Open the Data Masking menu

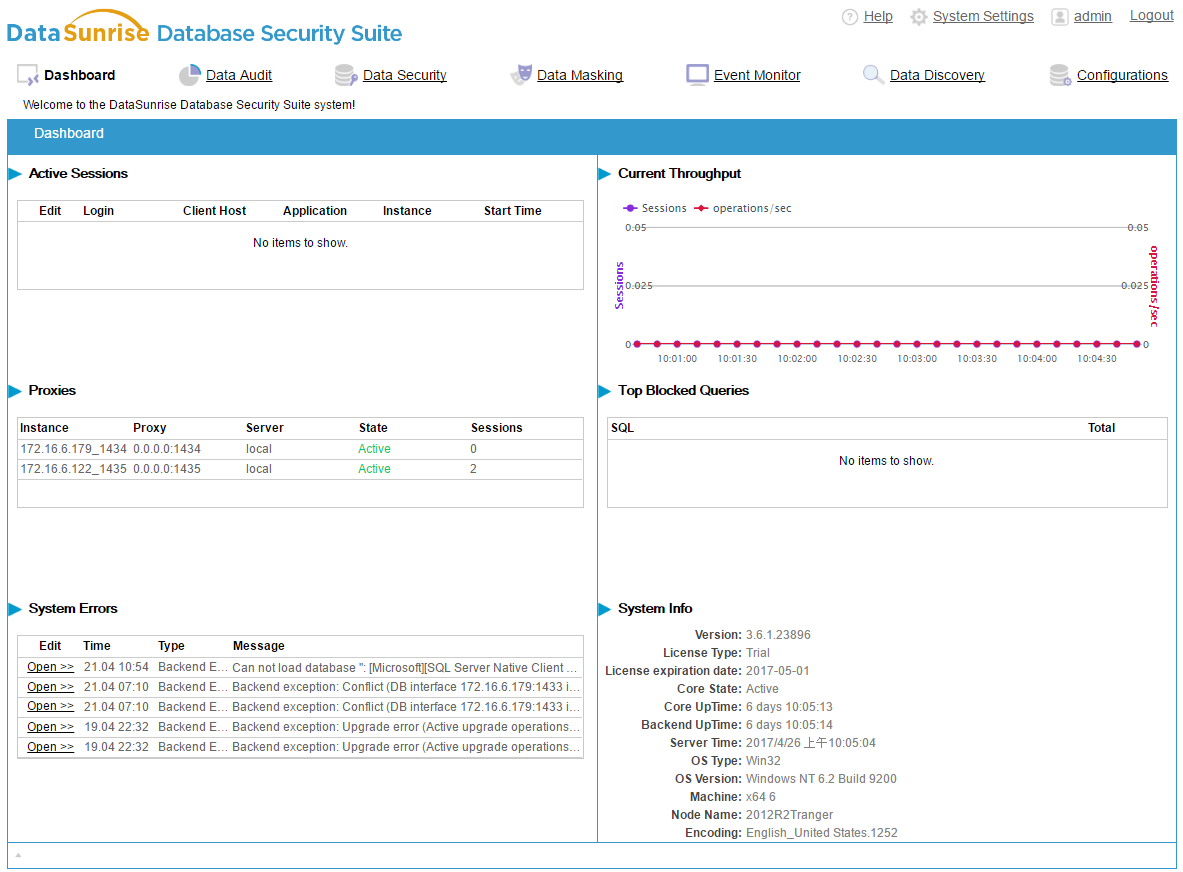(579, 75)
